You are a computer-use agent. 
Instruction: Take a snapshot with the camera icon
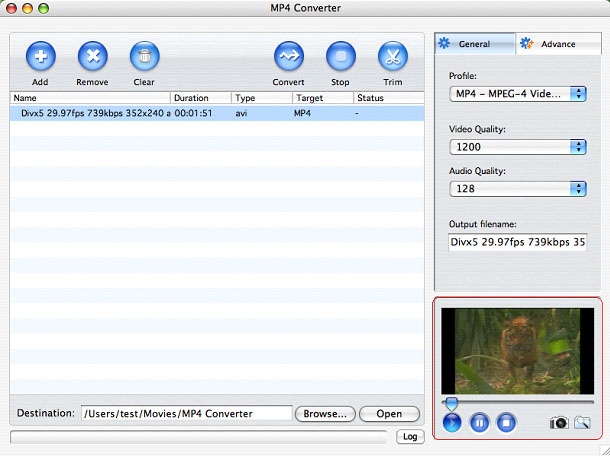pos(559,423)
